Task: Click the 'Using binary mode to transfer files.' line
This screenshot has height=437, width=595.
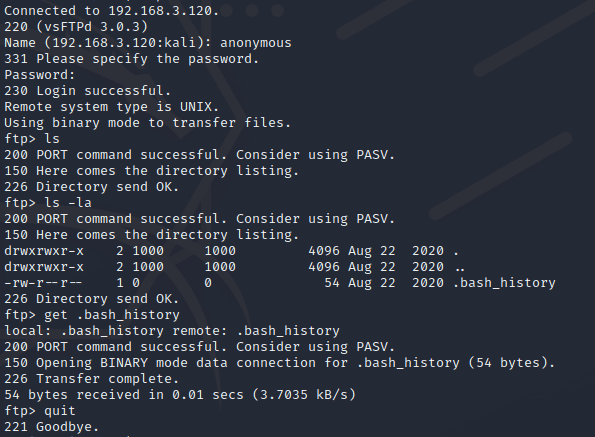Action: coord(148,123)
